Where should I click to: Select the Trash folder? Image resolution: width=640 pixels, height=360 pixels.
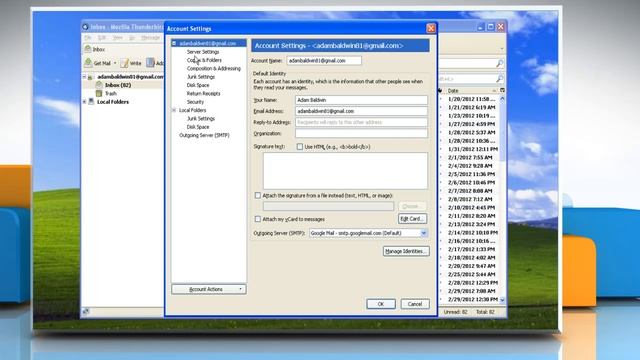111,93
